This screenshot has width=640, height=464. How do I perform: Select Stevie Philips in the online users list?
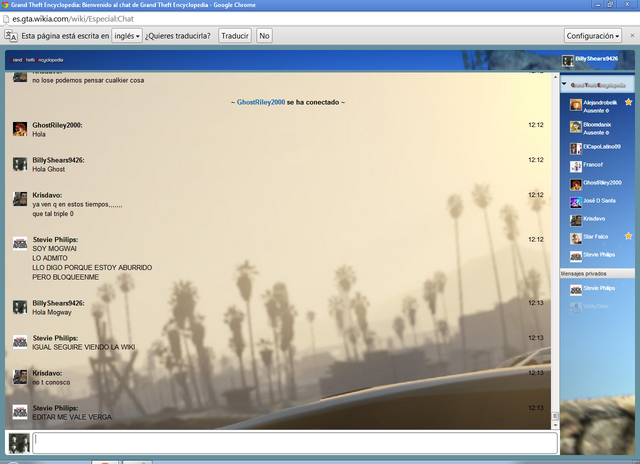tap(599, 254)
